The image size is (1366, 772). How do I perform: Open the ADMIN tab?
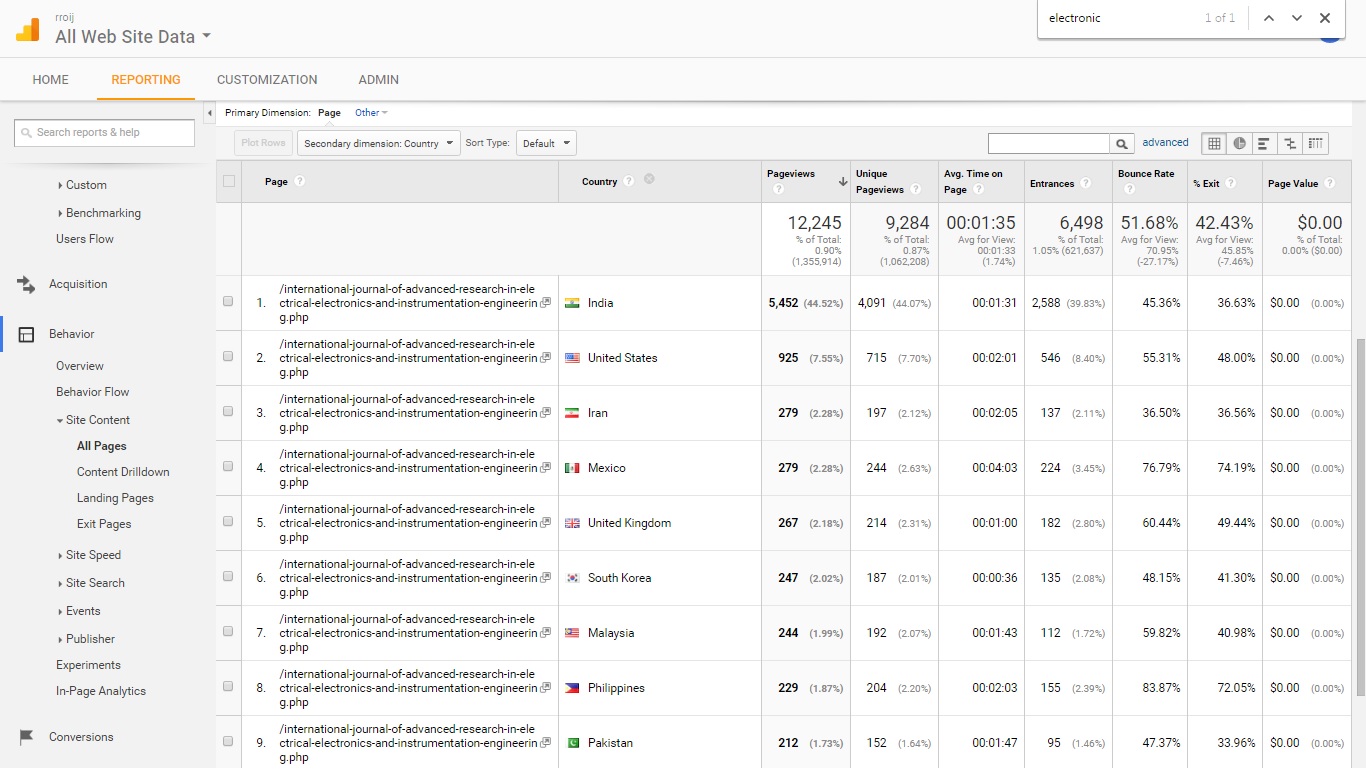tap(379, 80)
